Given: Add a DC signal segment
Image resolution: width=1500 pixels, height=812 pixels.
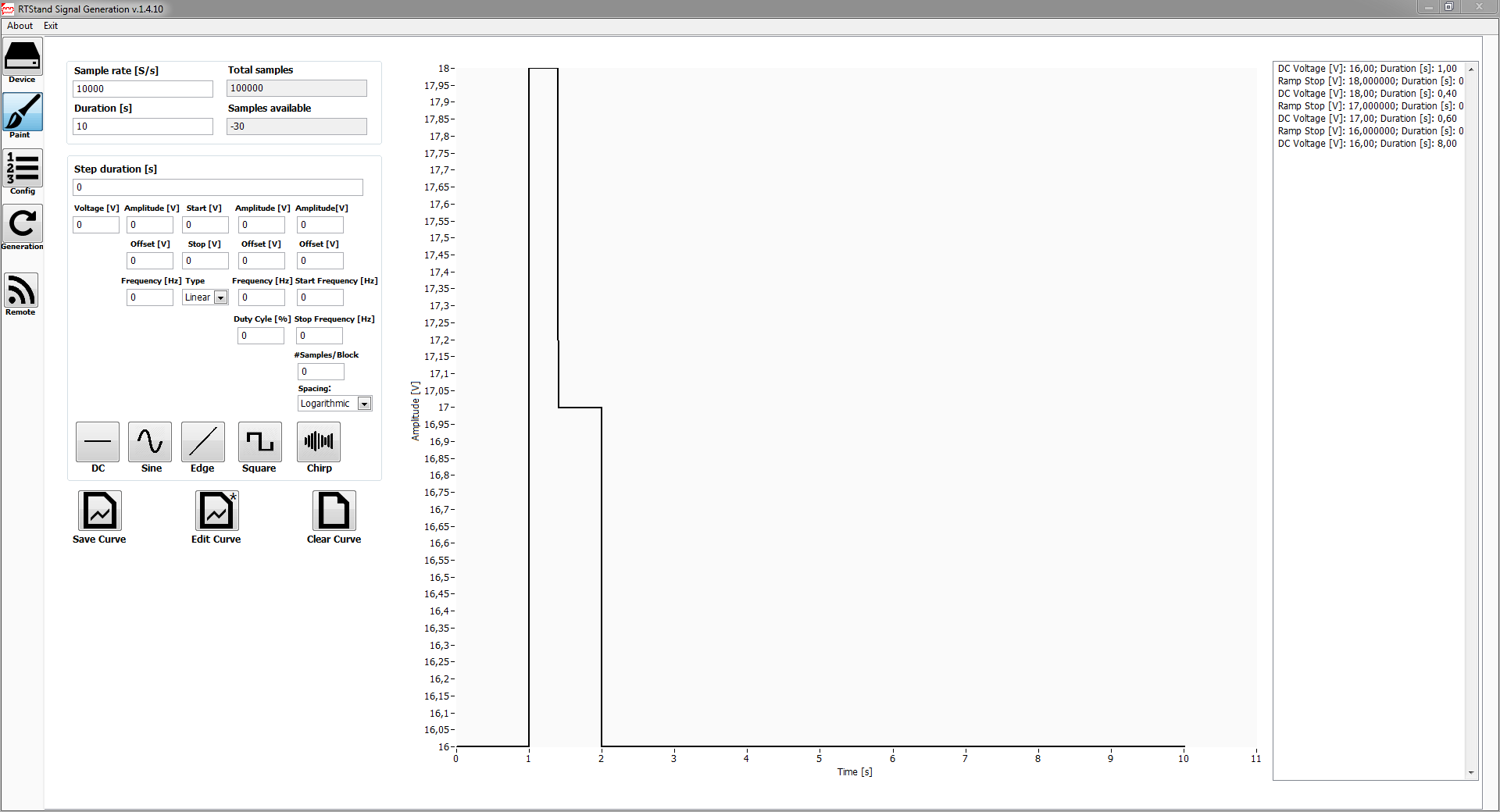Looking at the screenshot, I should tap(98, 442).
